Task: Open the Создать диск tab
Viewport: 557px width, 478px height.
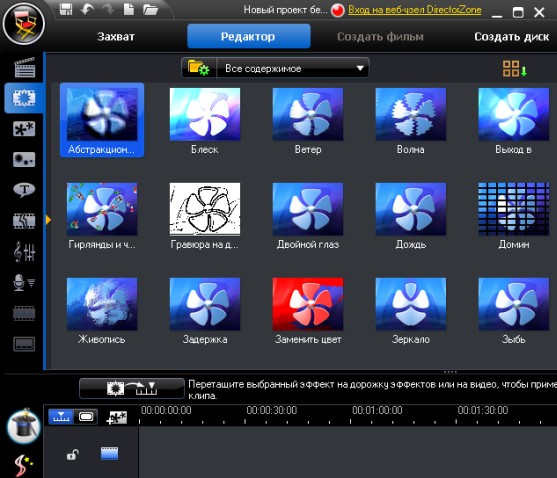Action: [512, 37]
